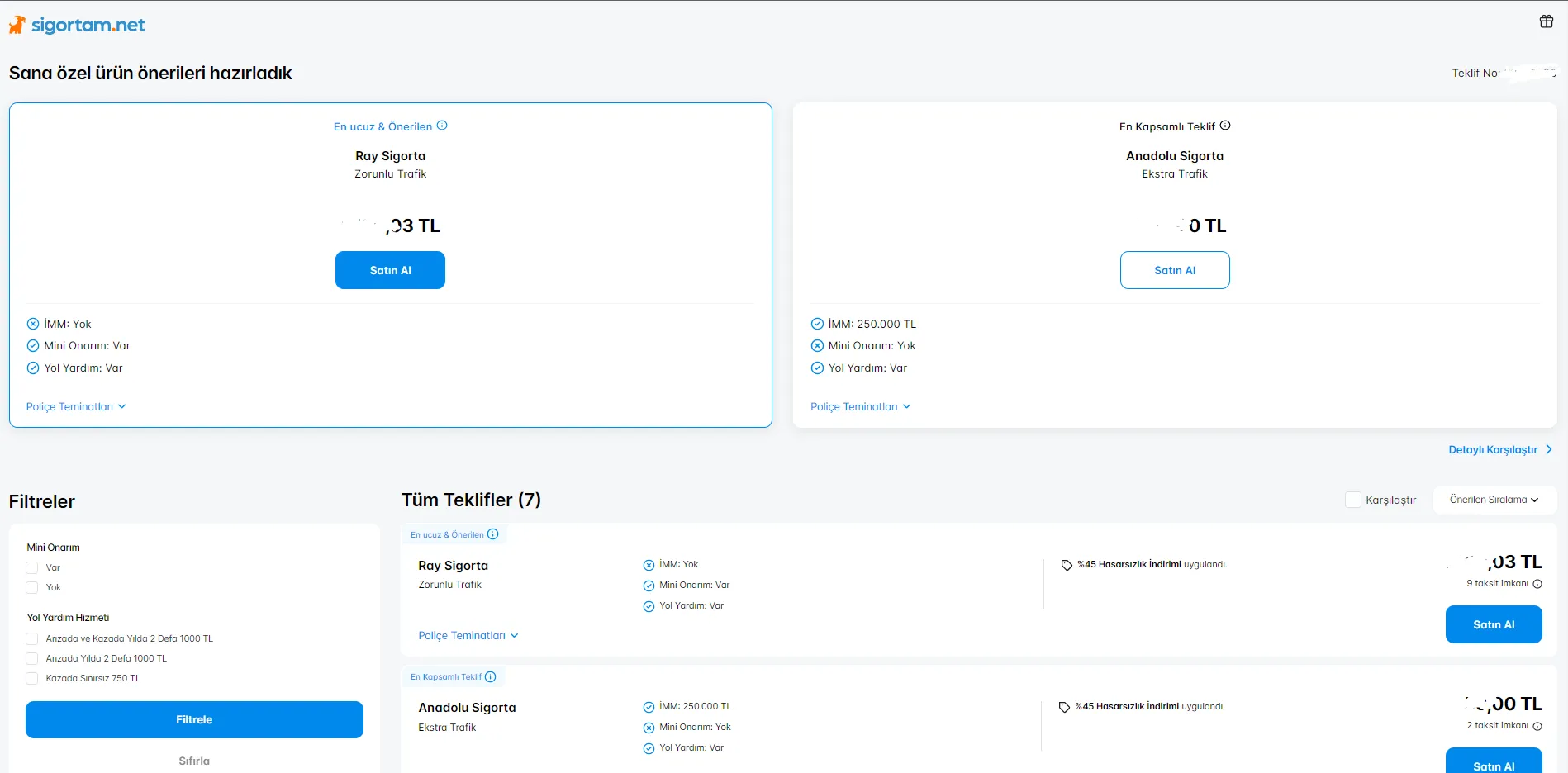Expand 'Poliçe Teminatları' in Ray Sigorta list row
The height and width of the screenshot is (773, 1568).
pos(468,636)
